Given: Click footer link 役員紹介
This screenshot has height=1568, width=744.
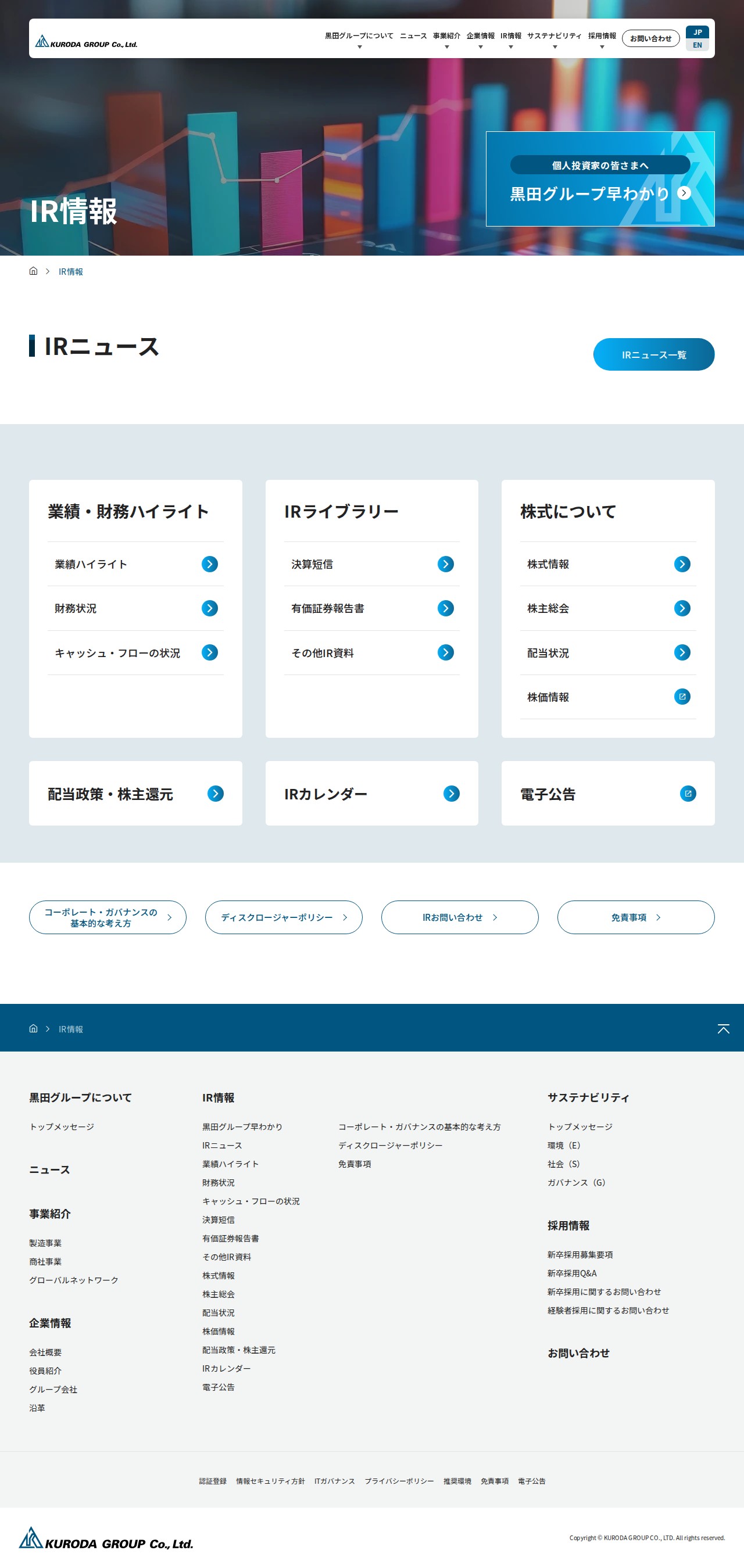Looking at the screenshot, I should [45, 1371].
